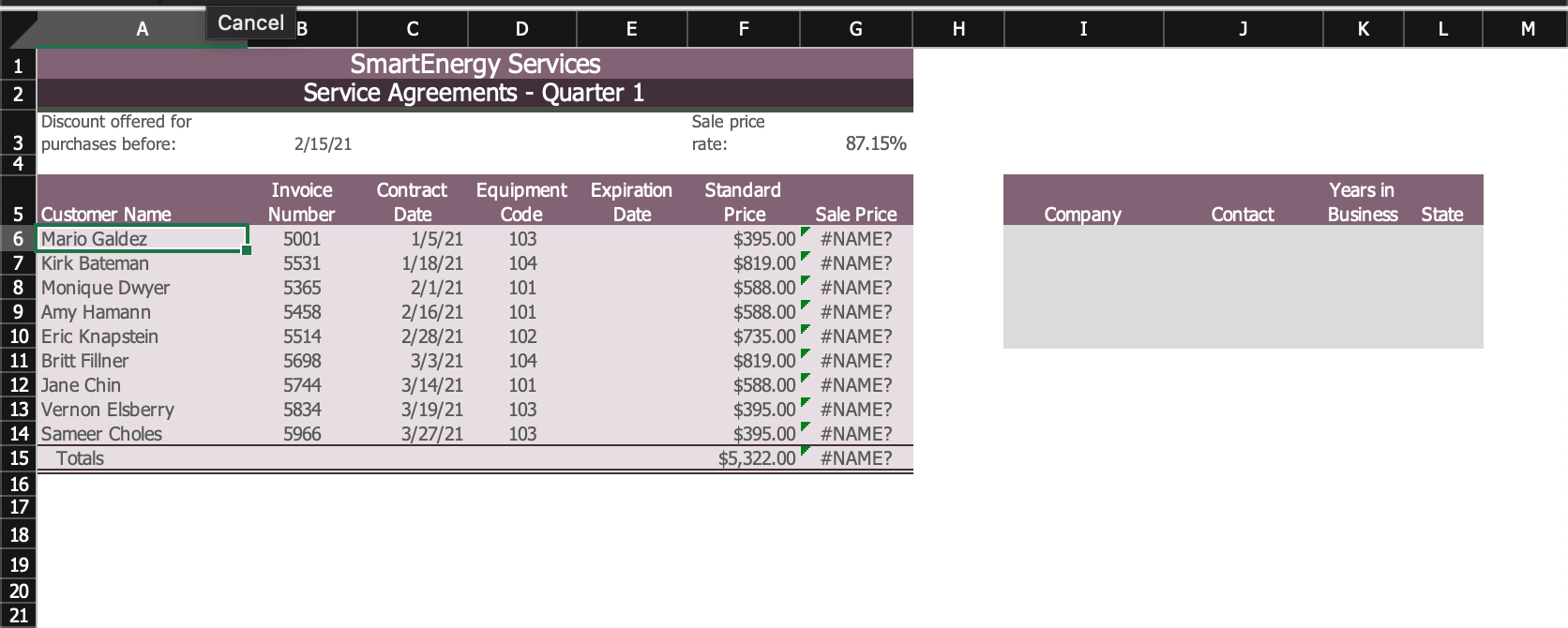
Task: Select the discount date 2/15/21 cell
Action: (303, 132)
